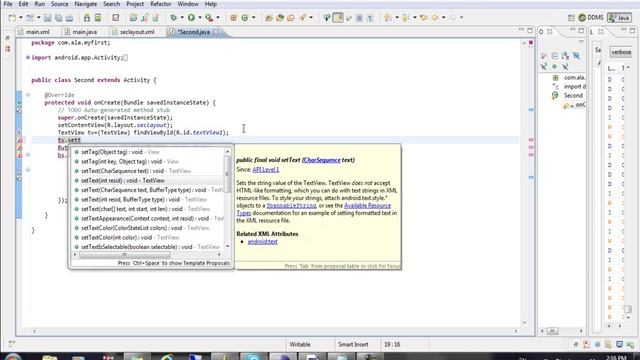This screenshot has width=640, height=360.
Task: Toggle Sort in Outline view
Action: tap(565, 56)
